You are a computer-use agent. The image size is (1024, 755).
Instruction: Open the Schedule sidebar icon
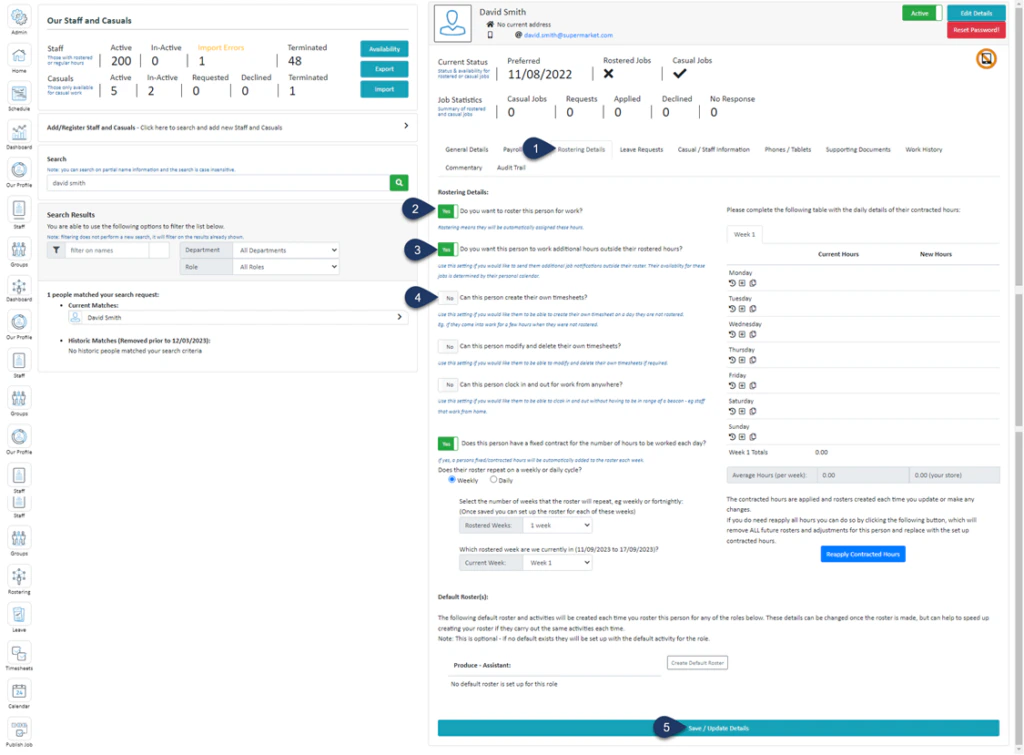19,95
